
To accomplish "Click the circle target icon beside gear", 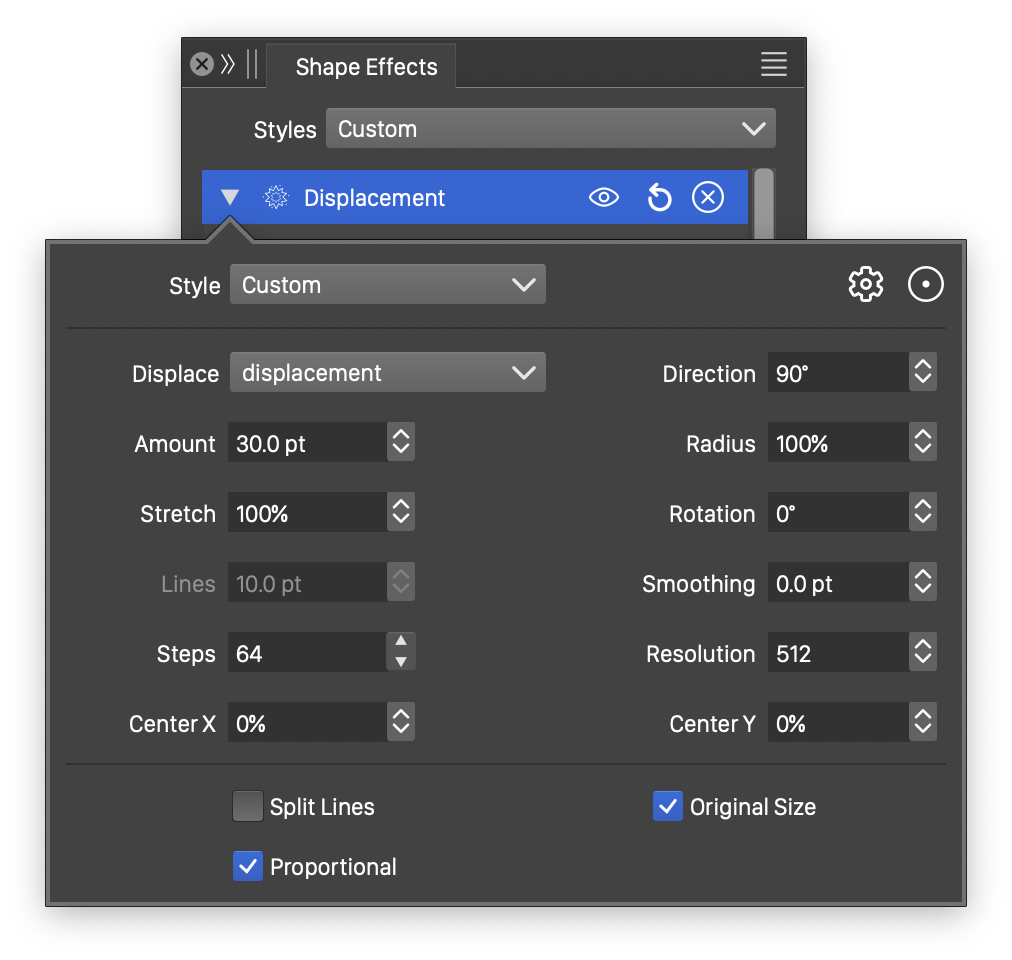I will coord(926,285).
